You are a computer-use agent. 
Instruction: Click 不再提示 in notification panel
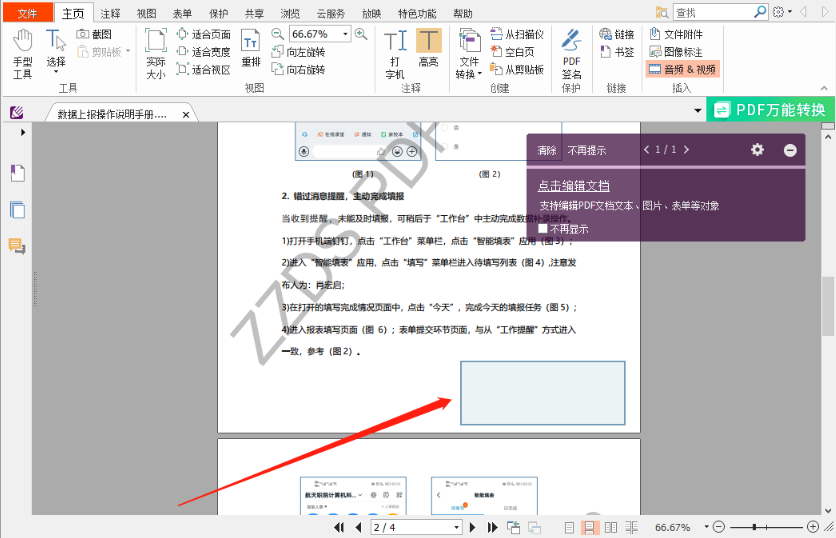(586, 150)
